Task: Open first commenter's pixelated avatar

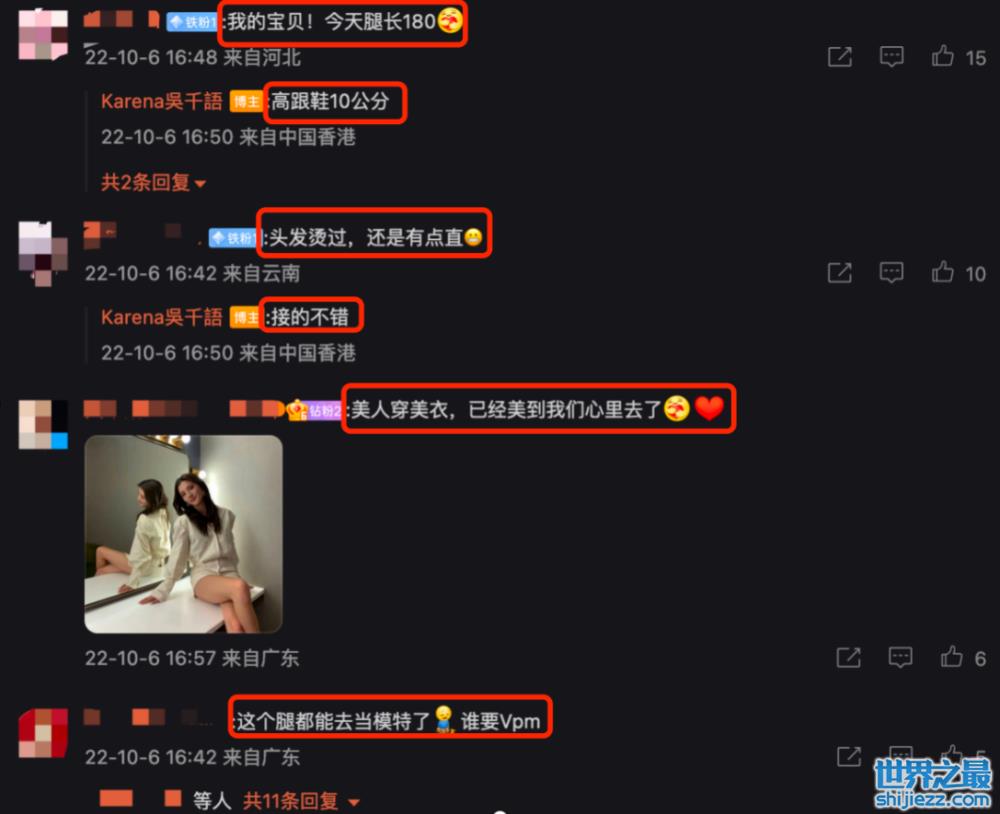Action: pyautogui.click(x=43, y=34)
